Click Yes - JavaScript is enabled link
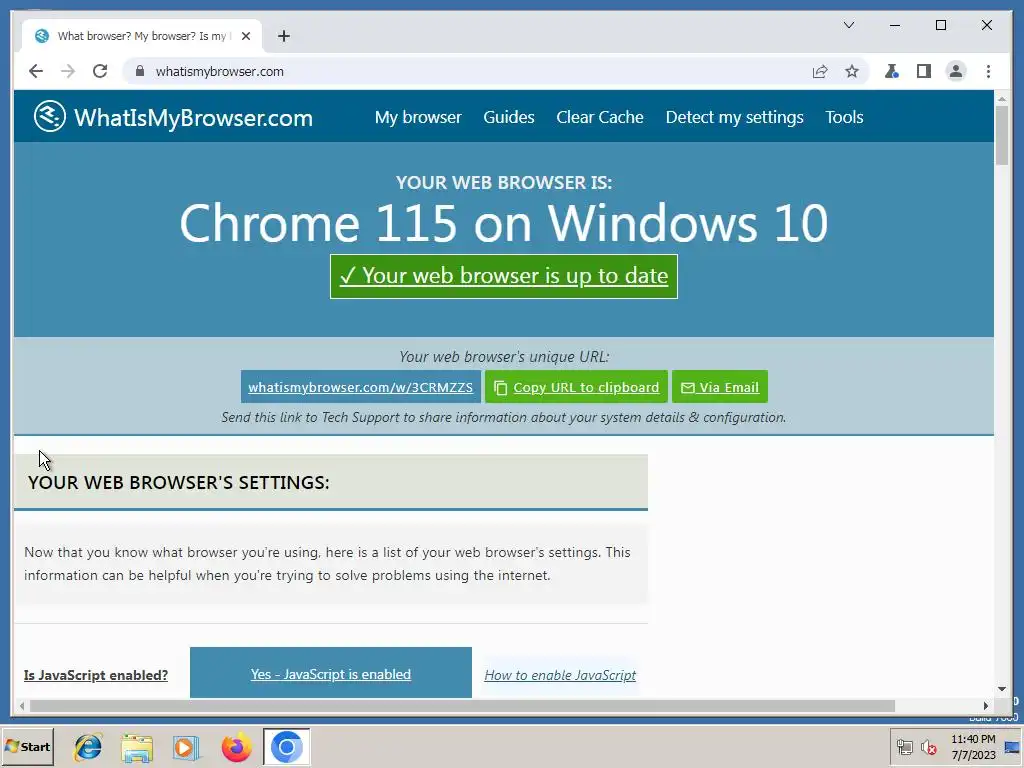Viewport: 1024px width, 768px height. [x=330, y=674]
